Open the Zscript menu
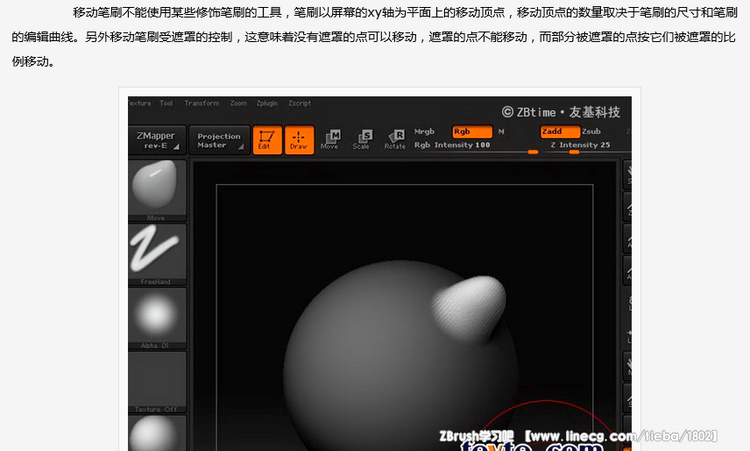Image resolution: width=750 pixels, height=451 pixels. point(300,103)
